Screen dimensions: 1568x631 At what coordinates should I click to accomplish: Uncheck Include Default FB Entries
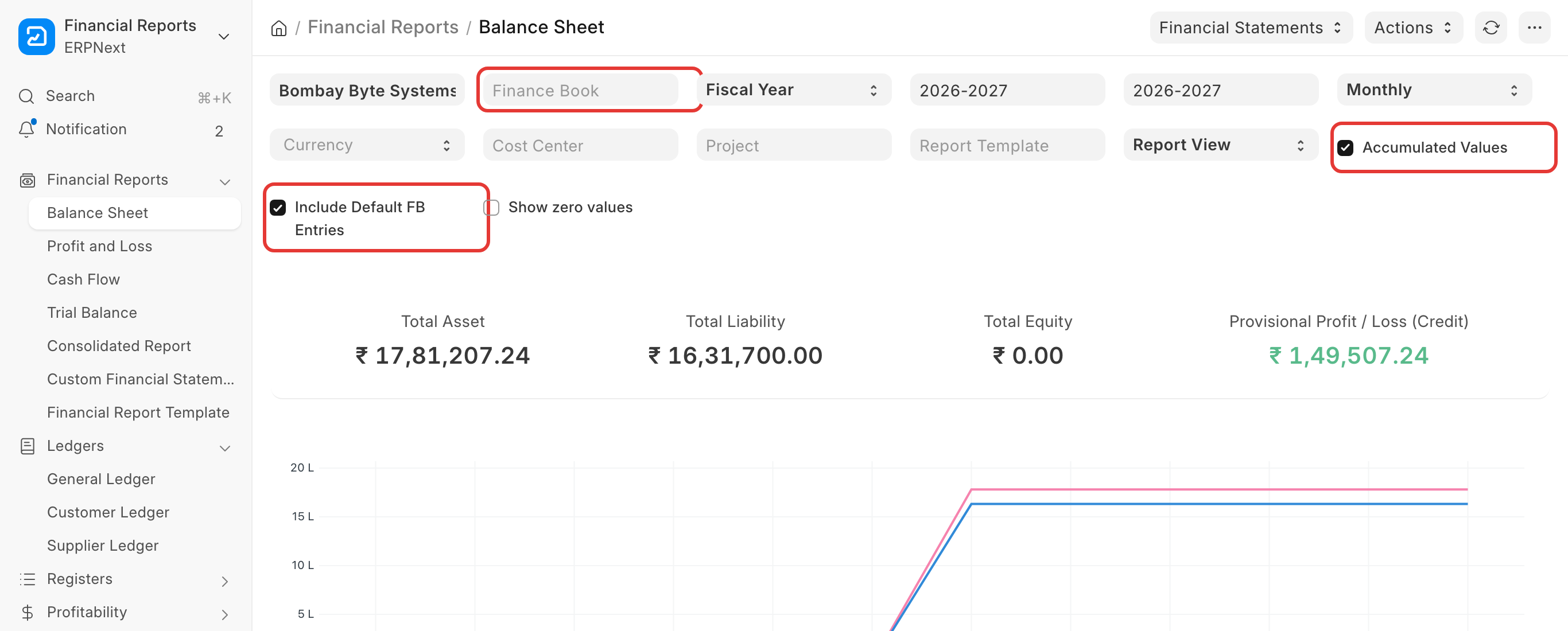point(278,208)
